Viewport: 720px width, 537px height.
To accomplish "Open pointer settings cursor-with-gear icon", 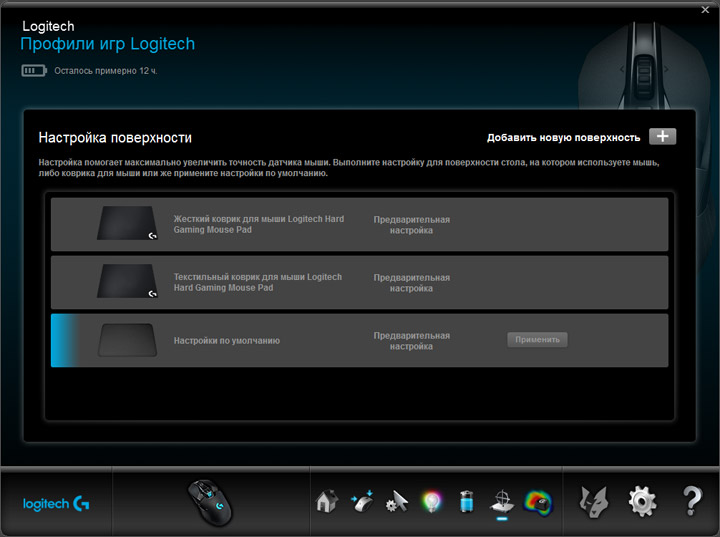I will pos(397,502).
